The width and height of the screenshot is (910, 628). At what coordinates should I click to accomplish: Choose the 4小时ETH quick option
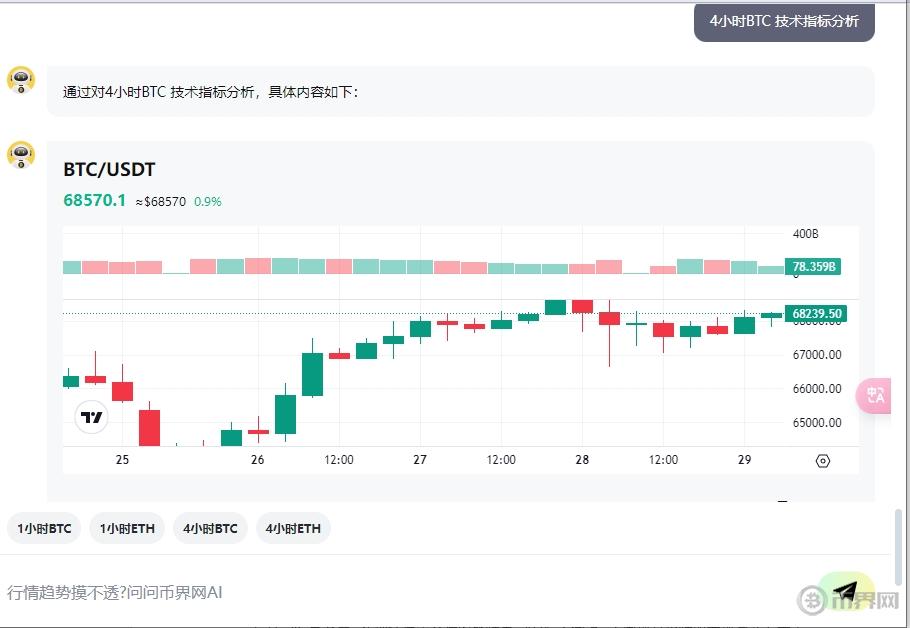[293, 528]
